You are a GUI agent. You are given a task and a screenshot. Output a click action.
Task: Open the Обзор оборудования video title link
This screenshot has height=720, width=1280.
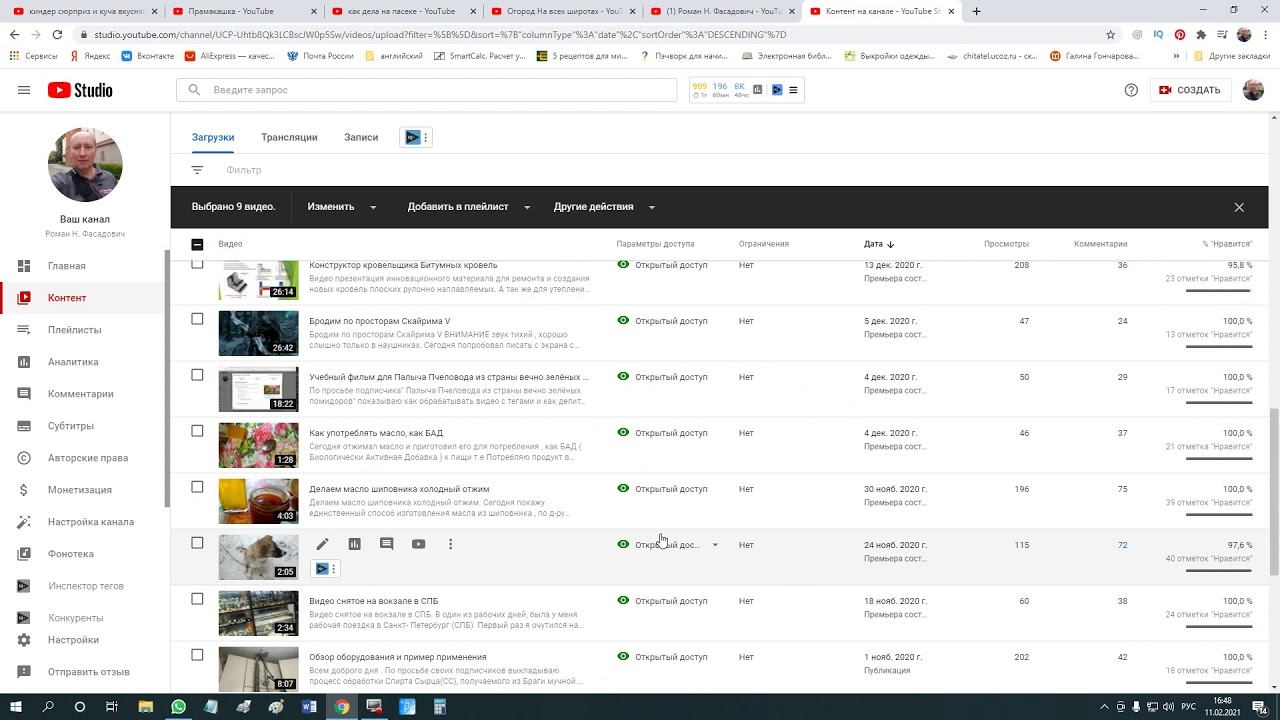(x=398, y=657)
